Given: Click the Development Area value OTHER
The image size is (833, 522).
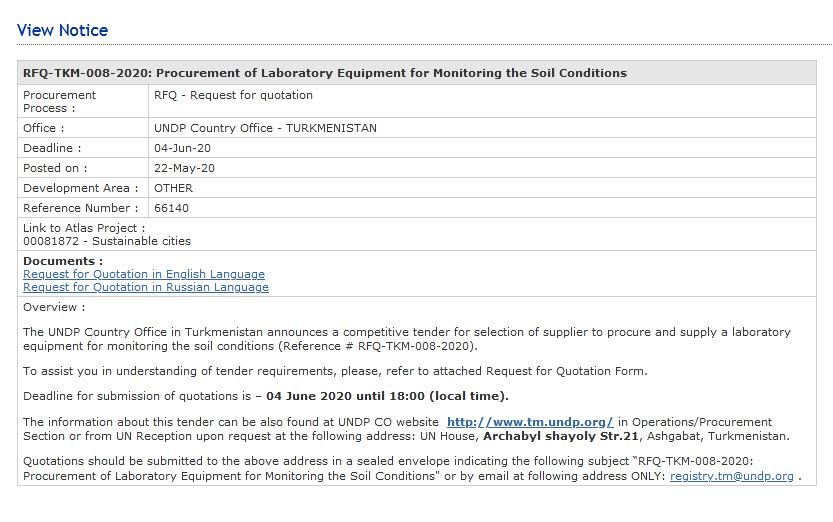Looking at the screenshot, I should [173, 188].
